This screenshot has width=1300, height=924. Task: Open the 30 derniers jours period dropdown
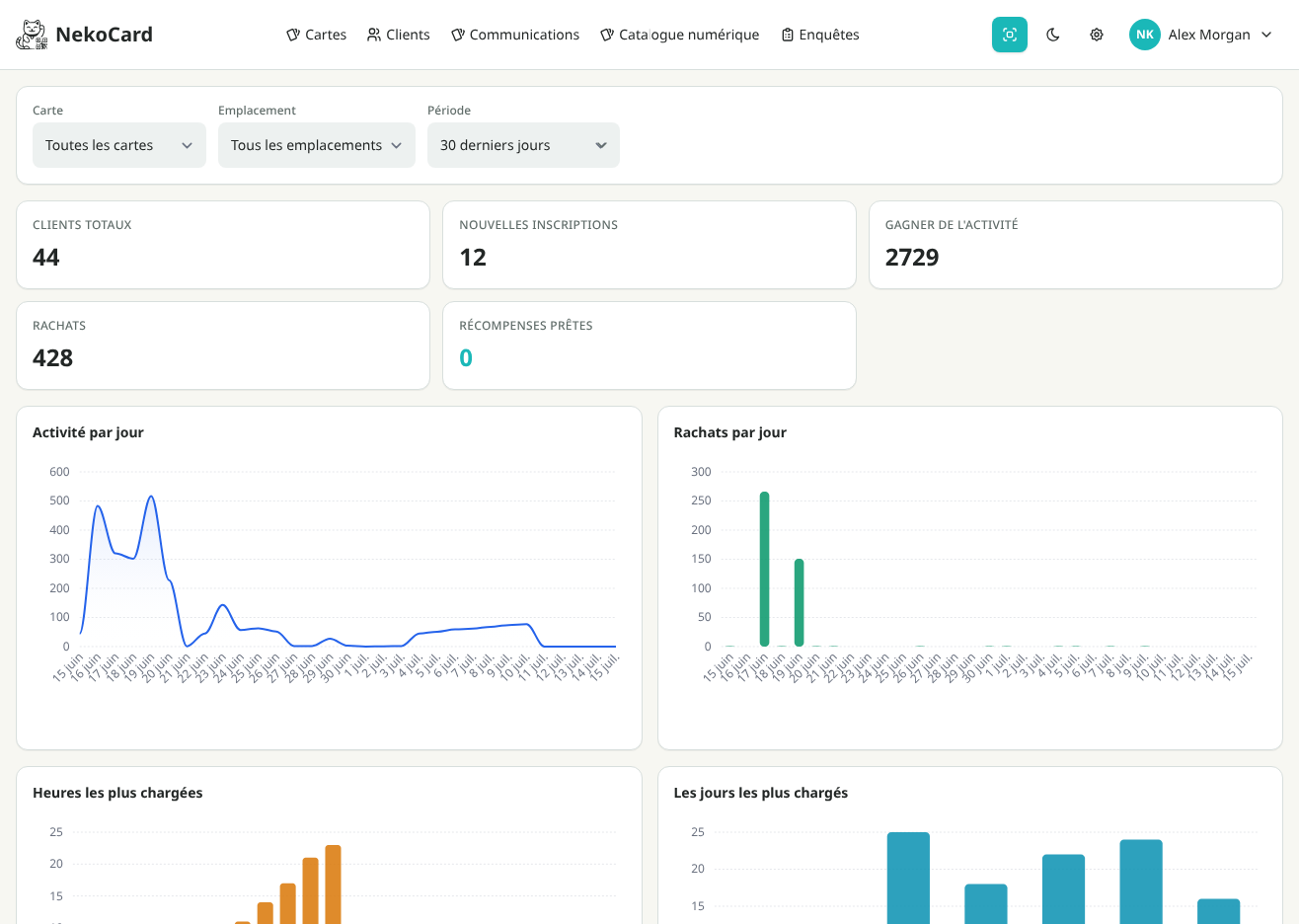523,145
